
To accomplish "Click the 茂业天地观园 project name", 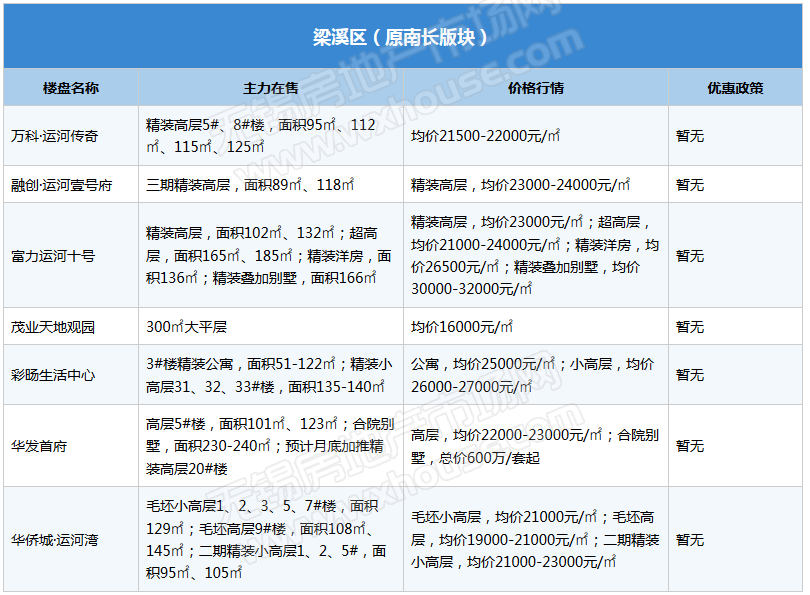I will pyautogui.click(x=53, y=327).
